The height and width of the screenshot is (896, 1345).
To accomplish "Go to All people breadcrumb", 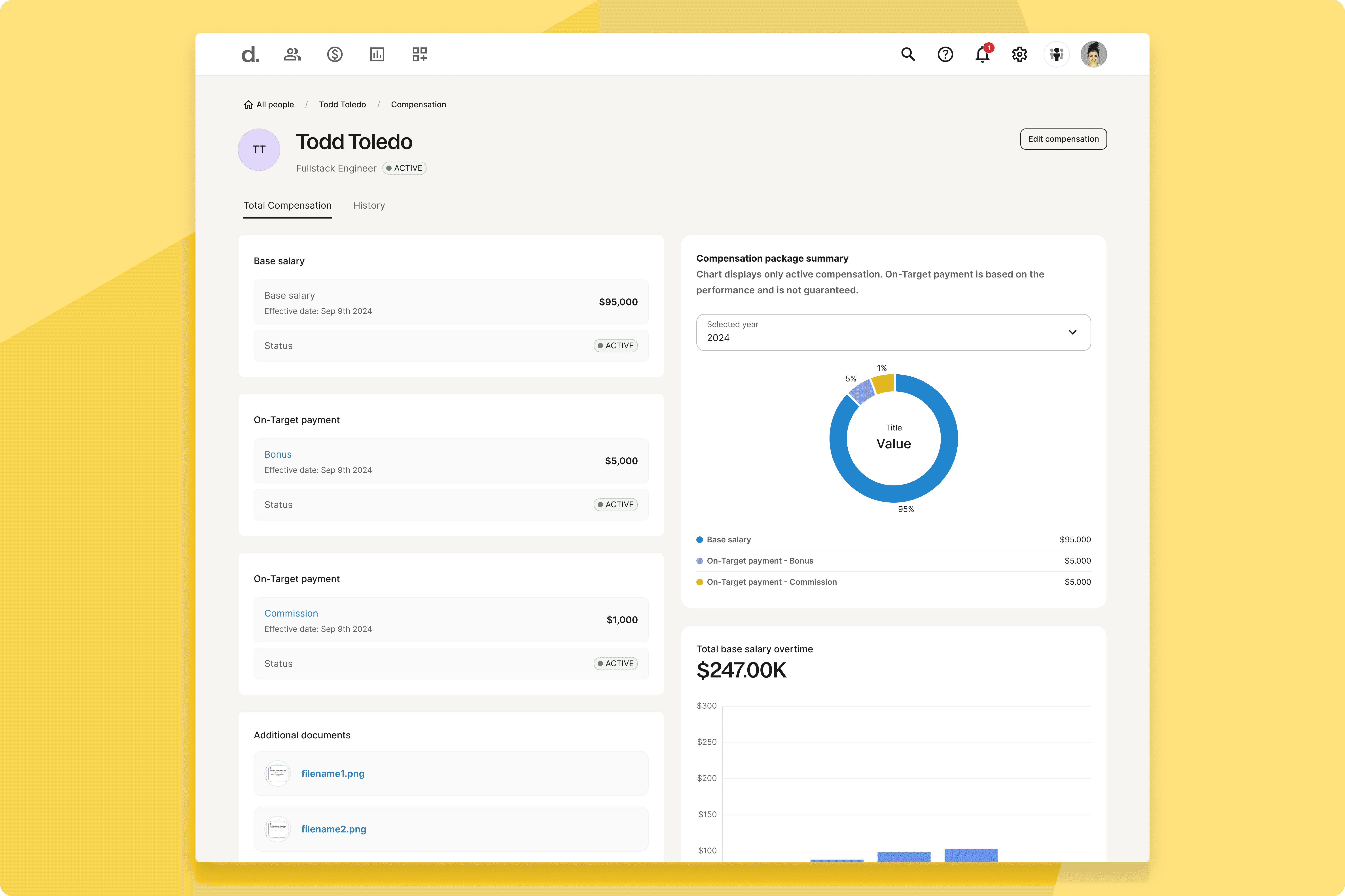I will pos(275,105).
